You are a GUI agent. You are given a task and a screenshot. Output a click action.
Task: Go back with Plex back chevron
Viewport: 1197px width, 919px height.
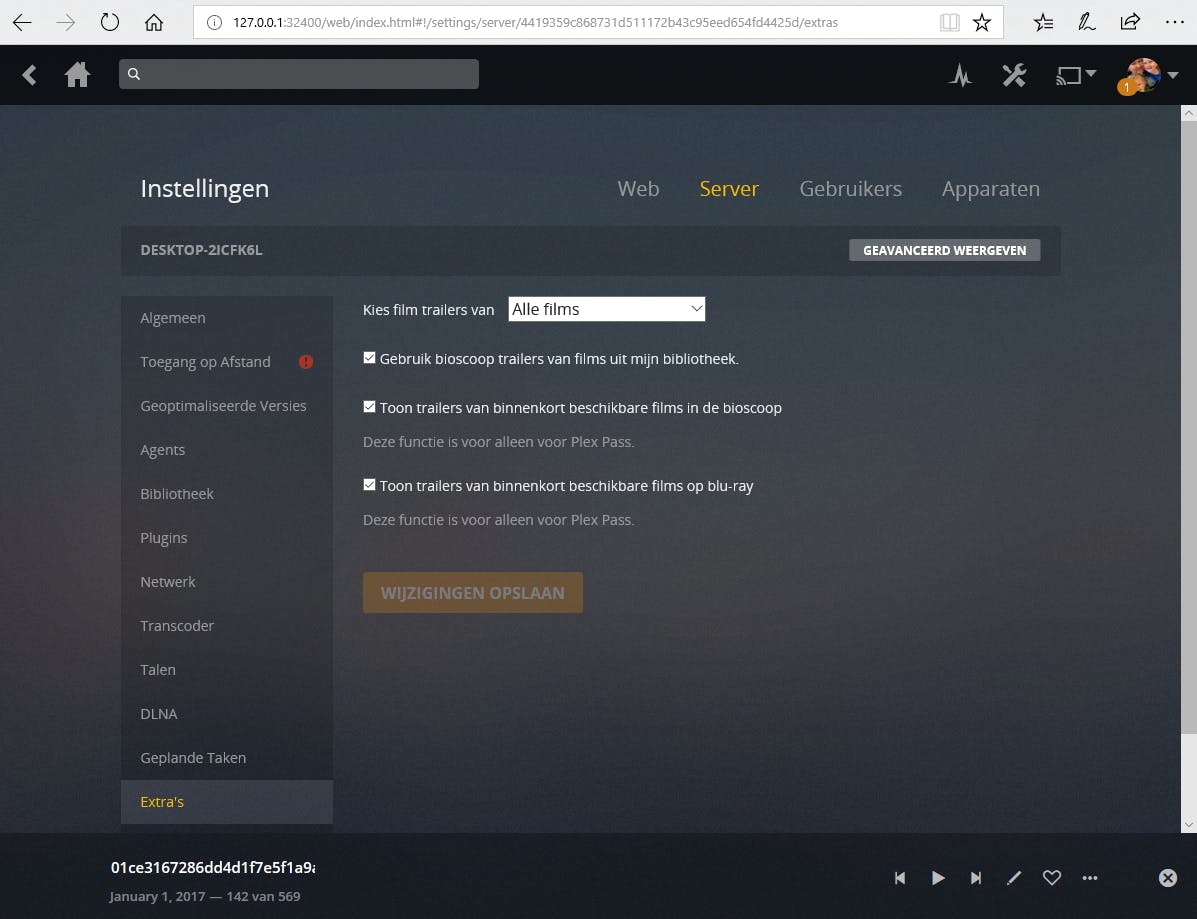tap(29, 75)
